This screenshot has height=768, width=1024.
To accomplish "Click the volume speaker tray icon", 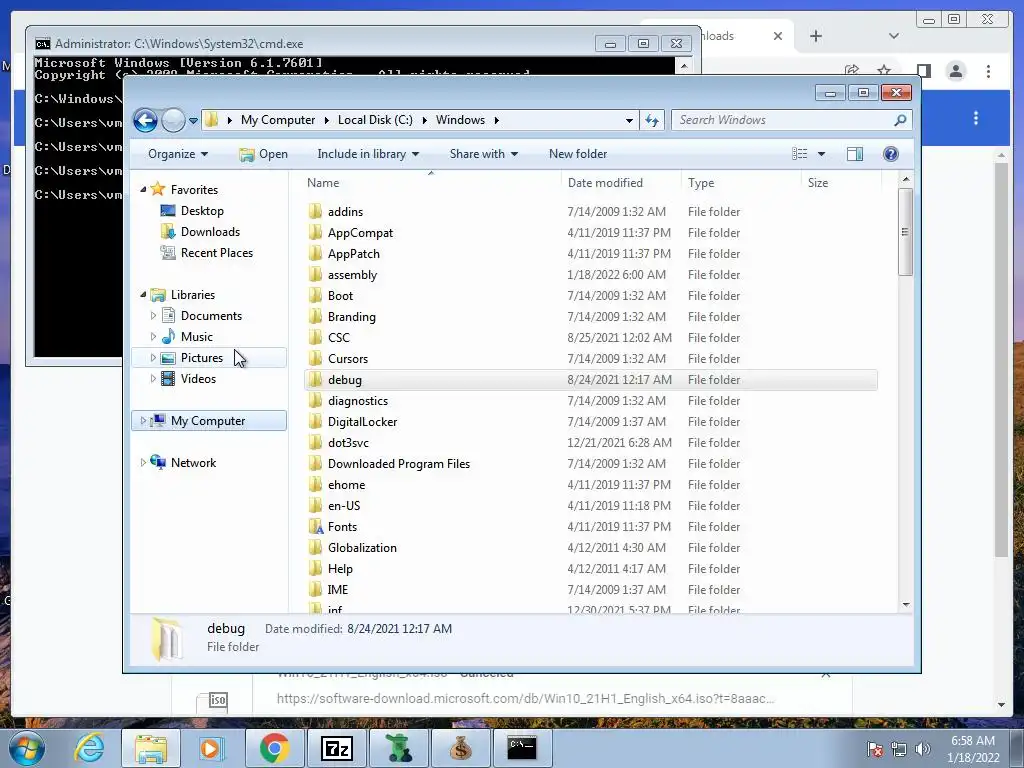I will tap(923, 749).
